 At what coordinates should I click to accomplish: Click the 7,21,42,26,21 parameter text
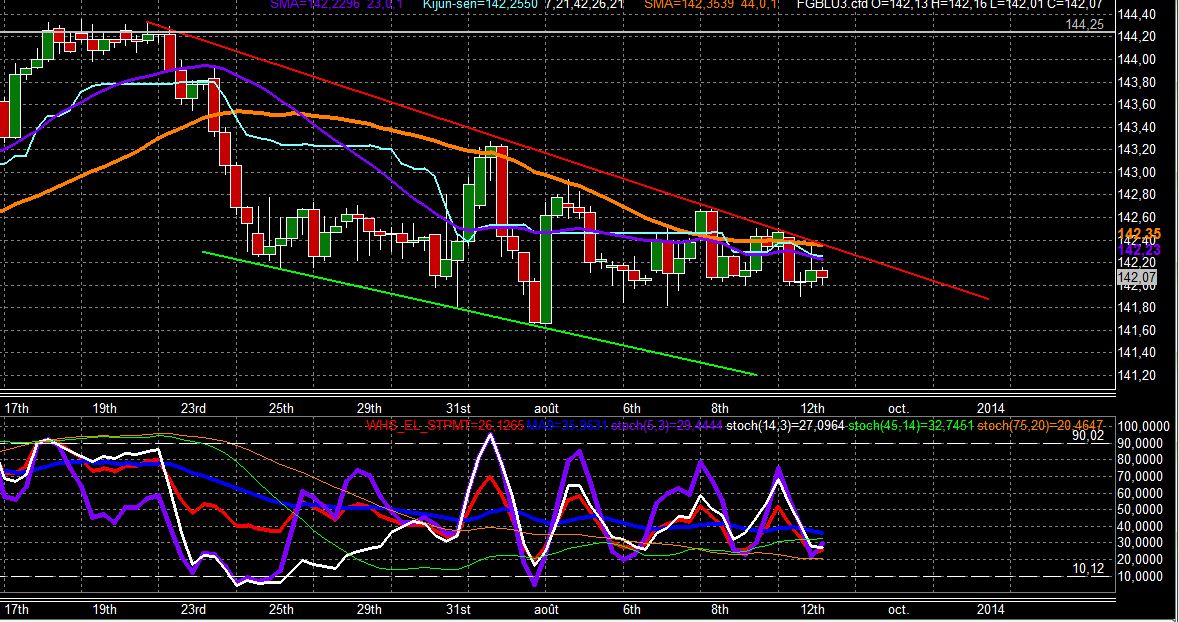pyautogui.click(x=583, y=4)
